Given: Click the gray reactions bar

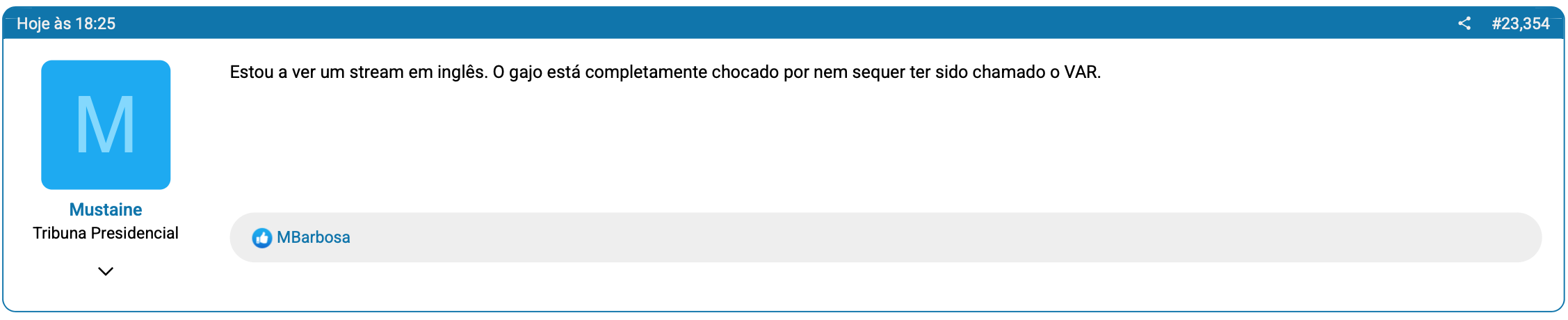Looking at the screenshot, I should point(904,237).
